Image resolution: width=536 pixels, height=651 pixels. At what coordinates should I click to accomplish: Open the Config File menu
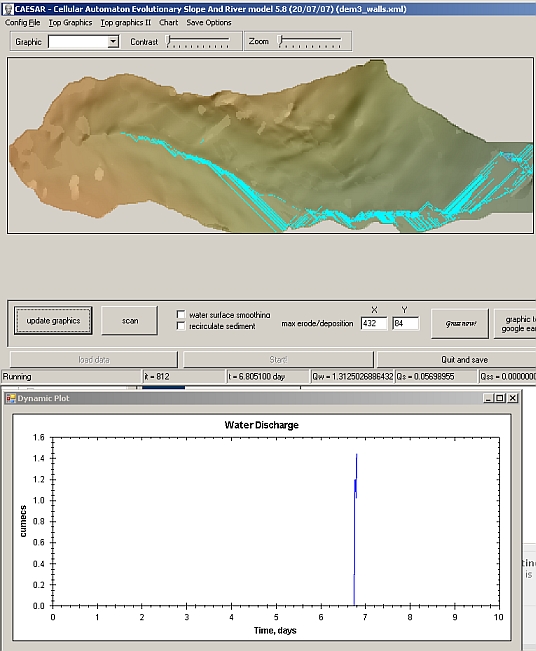[x=22, y=22]
